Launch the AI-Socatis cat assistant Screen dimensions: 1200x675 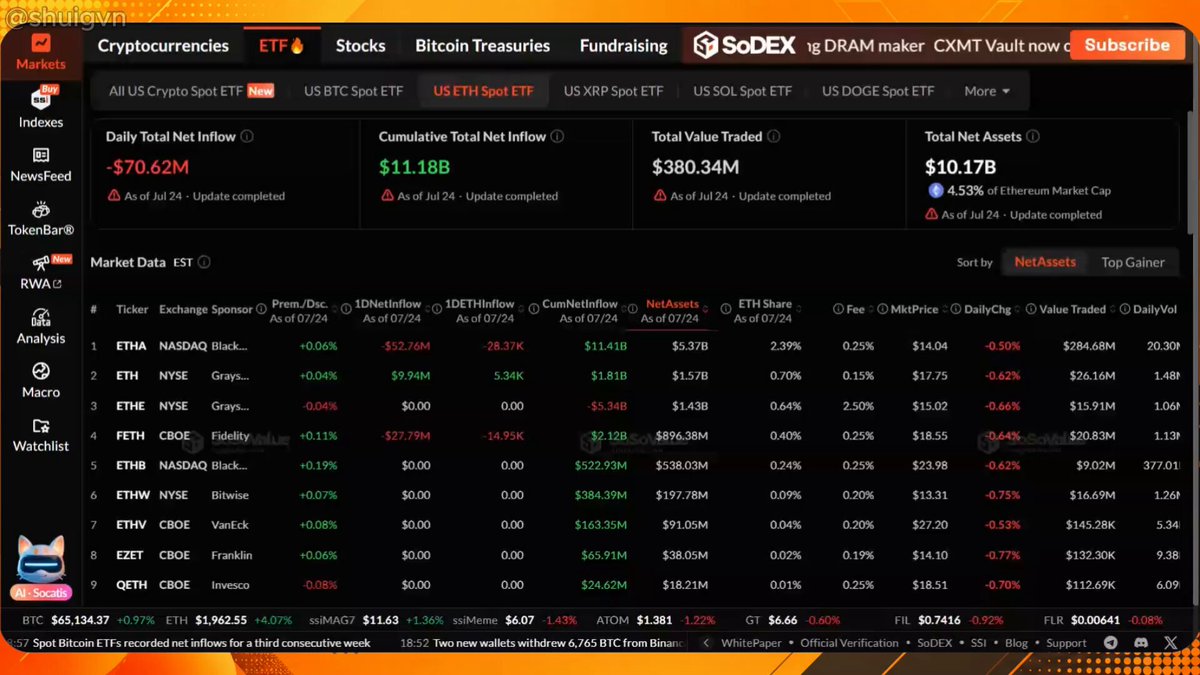tap(41, 566)
